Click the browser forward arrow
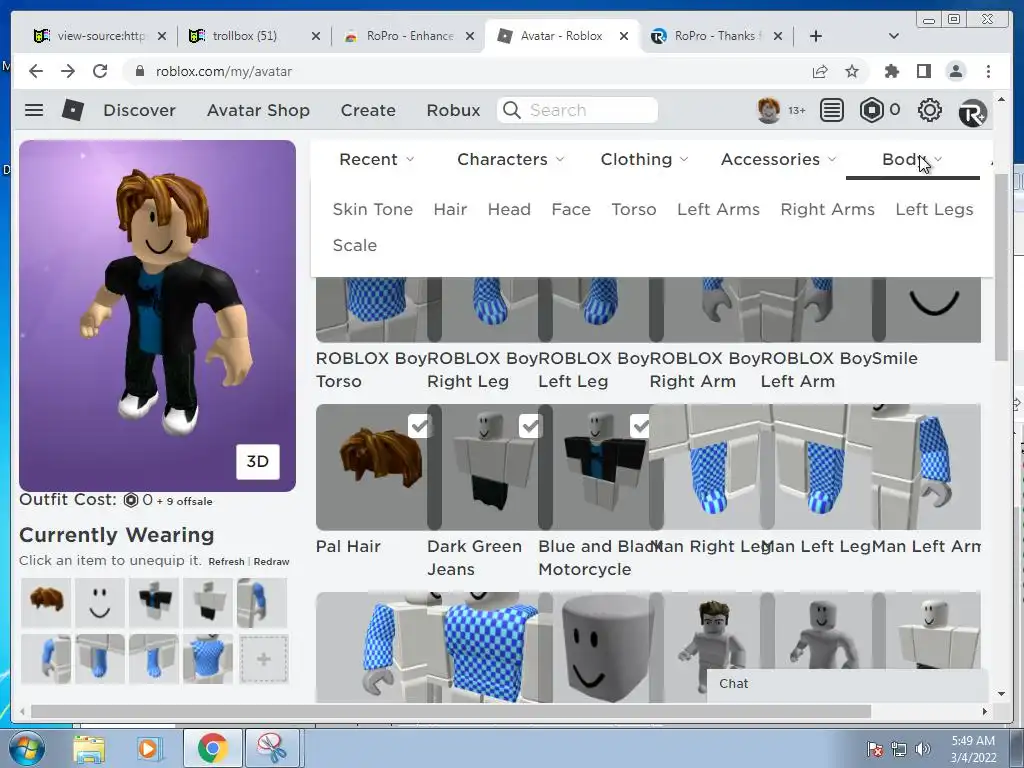Image resolution: width=1024 pixels, height=768 pixels. (68, 71)
